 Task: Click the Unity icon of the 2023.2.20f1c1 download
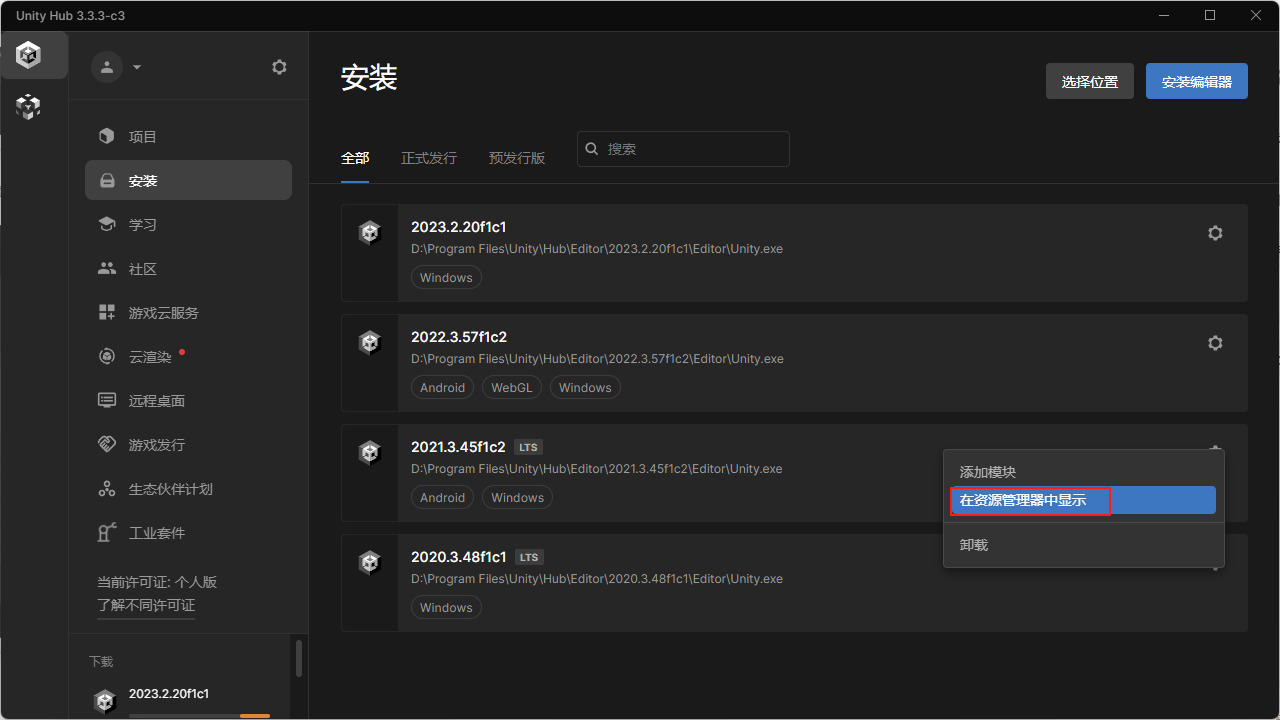click(105, 701)
